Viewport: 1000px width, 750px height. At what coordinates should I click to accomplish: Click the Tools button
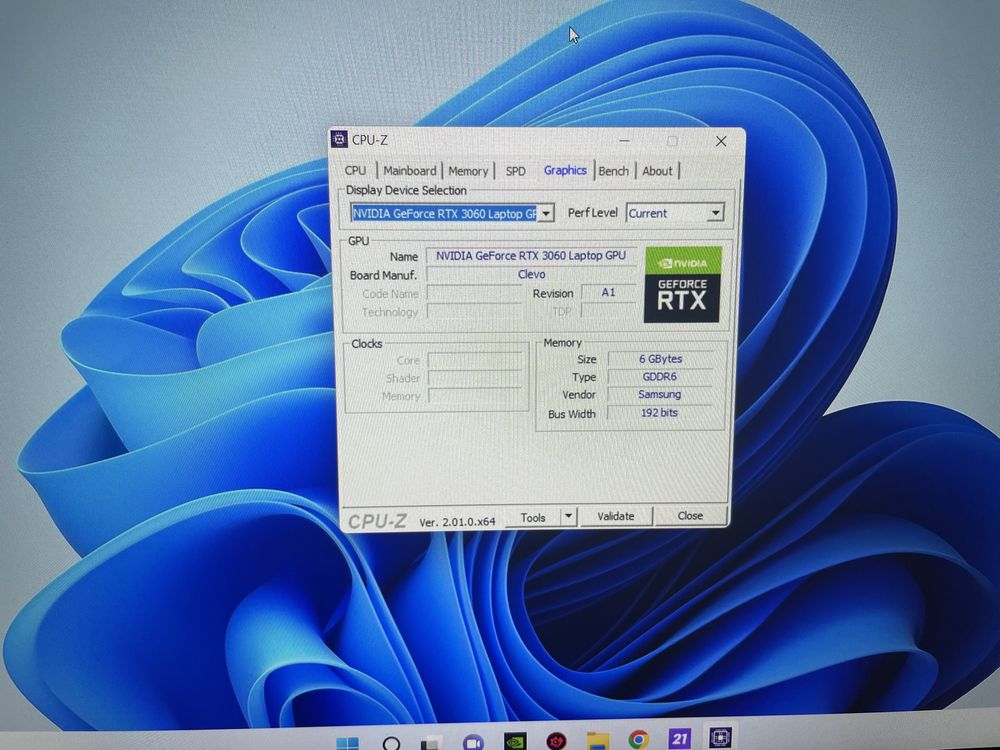point(533,517)
